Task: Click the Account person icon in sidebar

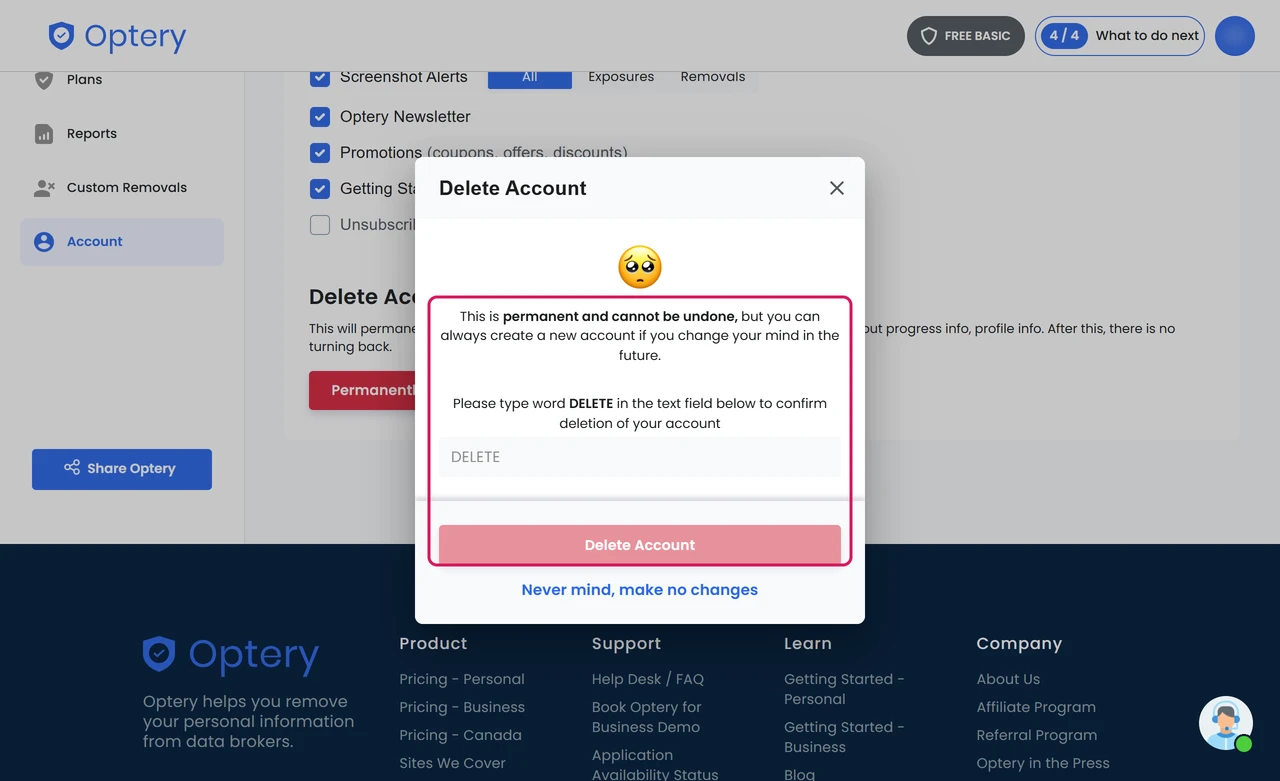Action: 44,242
